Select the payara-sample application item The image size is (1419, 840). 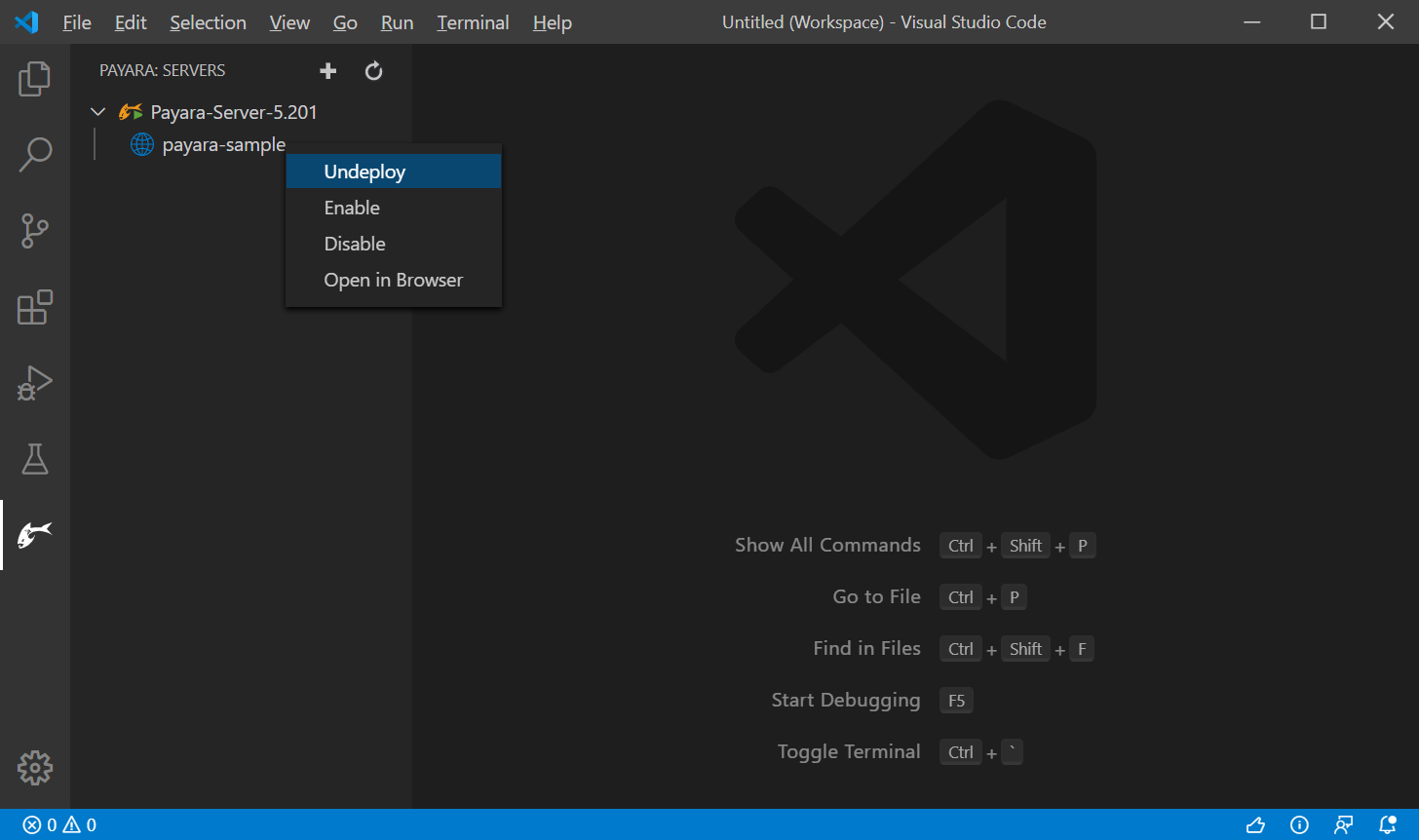pyautogui.click(x=223, y=145)
